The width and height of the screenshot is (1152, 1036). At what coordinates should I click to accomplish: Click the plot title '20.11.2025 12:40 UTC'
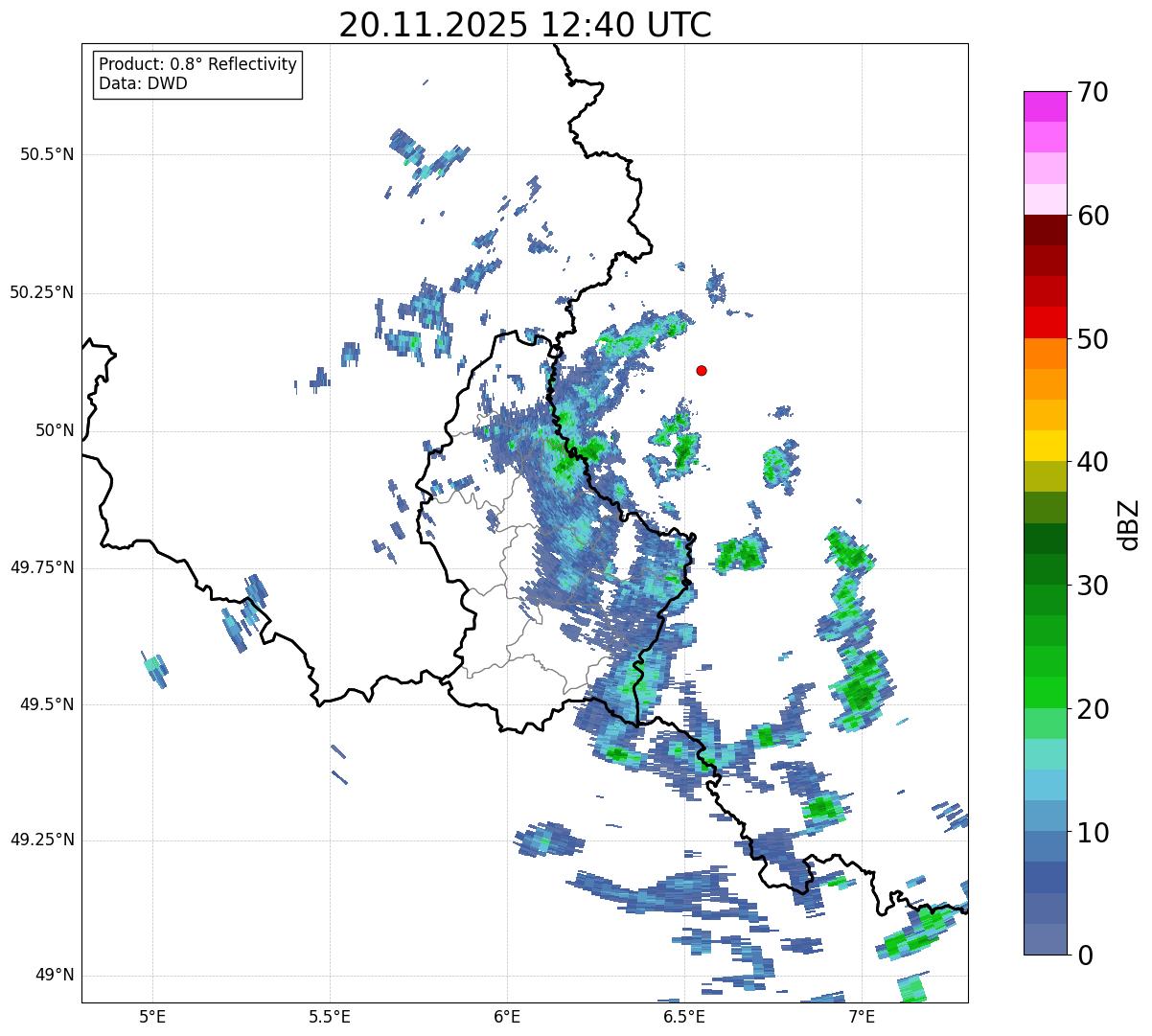pyautogui.click(x=525, y=24)
